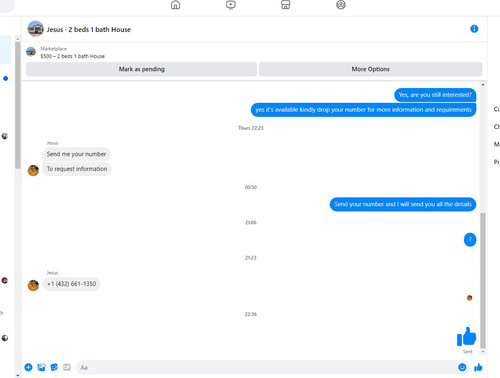Viewport: 500px width, 378px height.
Task: Open the '$500 – 2 beds 1 bath House' listing
Action: (73, 56)
